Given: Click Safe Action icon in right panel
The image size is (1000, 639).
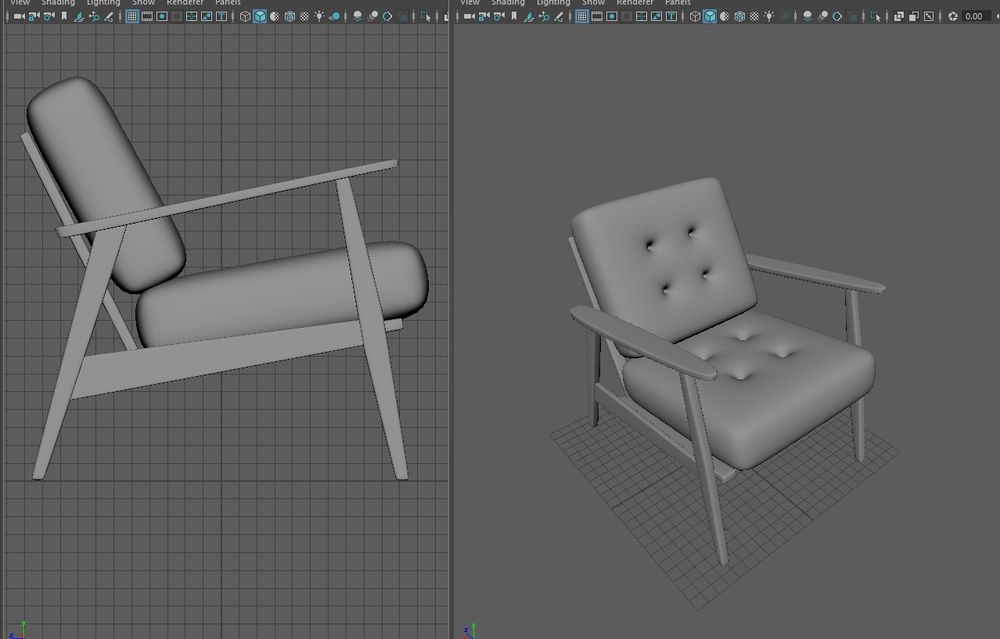Looking at the screenshot, I should click(x=656, y=17).
